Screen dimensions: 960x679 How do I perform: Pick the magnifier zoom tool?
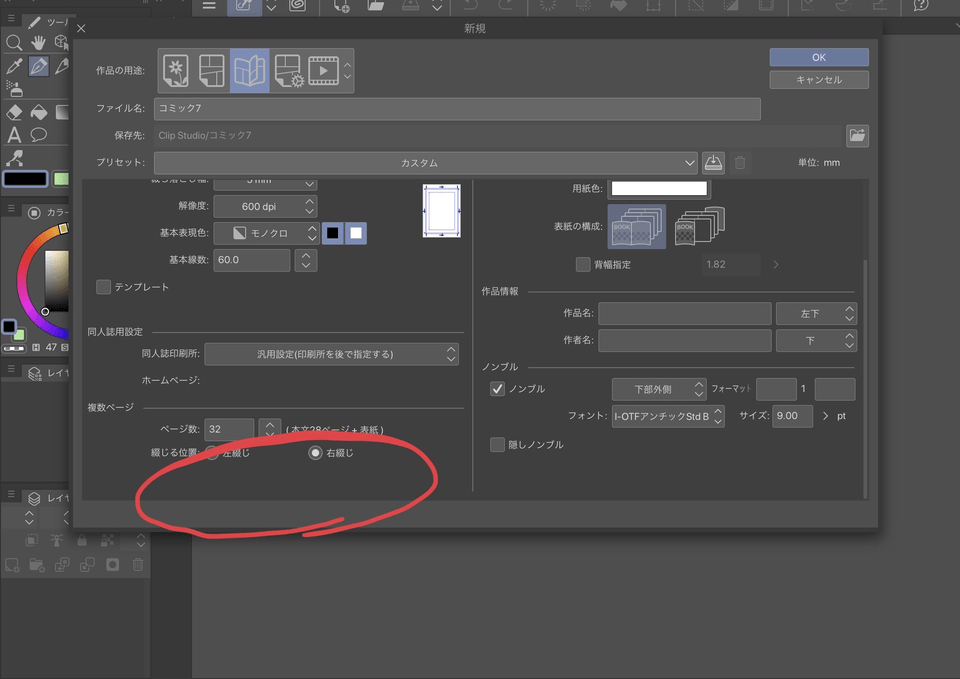pos(14,42)
